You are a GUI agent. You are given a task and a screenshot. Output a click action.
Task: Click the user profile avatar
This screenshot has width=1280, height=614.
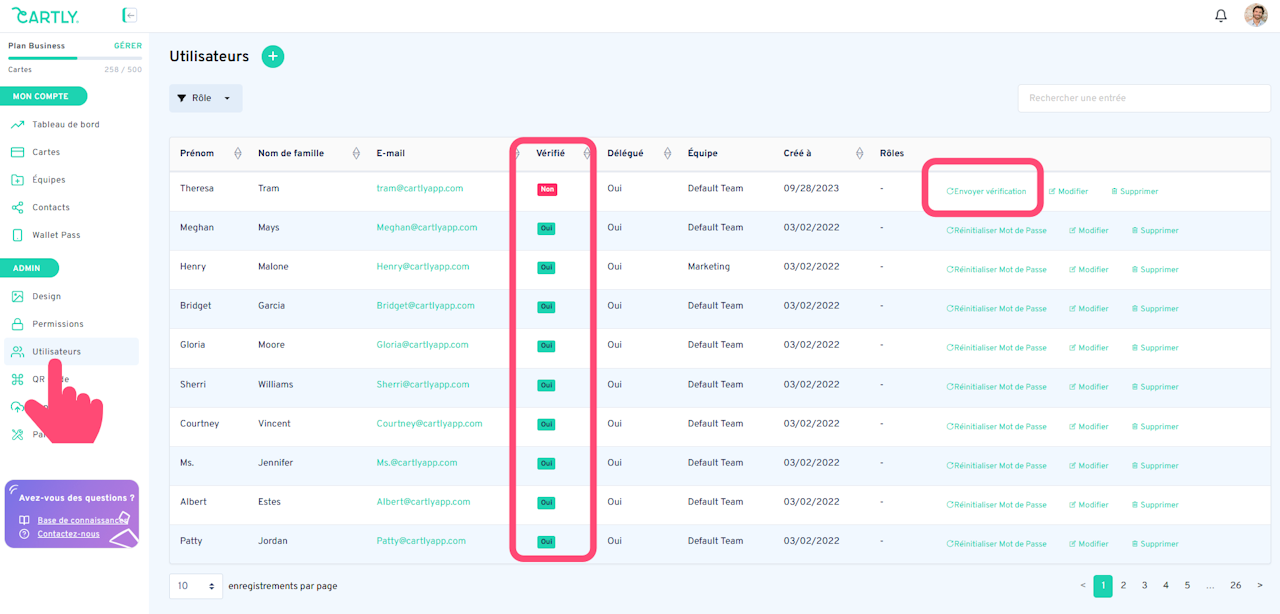click(1256, 15)
